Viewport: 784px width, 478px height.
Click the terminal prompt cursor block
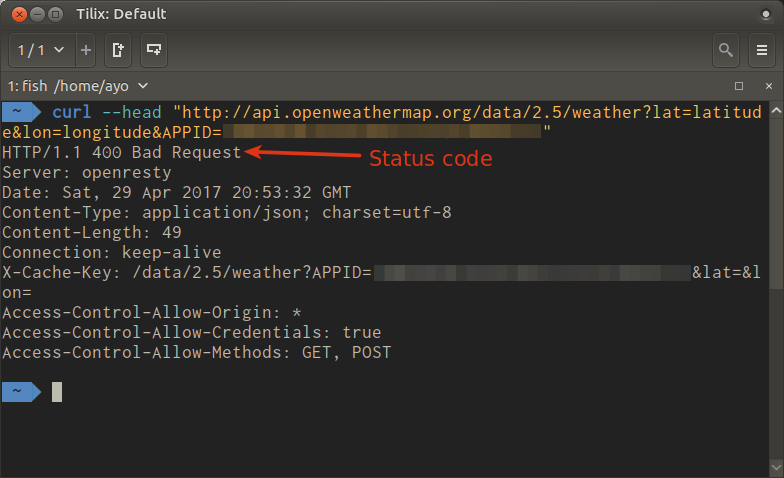pyautogui.click(x=57, y=392)
